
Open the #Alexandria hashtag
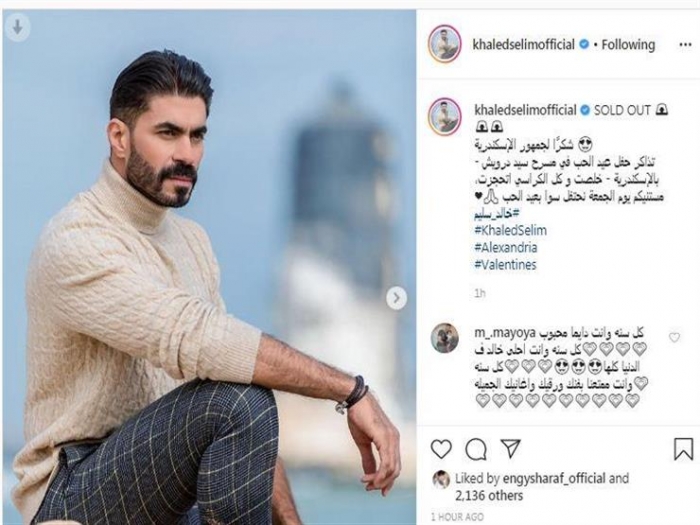pyautogui.click(x=506, y=247)
